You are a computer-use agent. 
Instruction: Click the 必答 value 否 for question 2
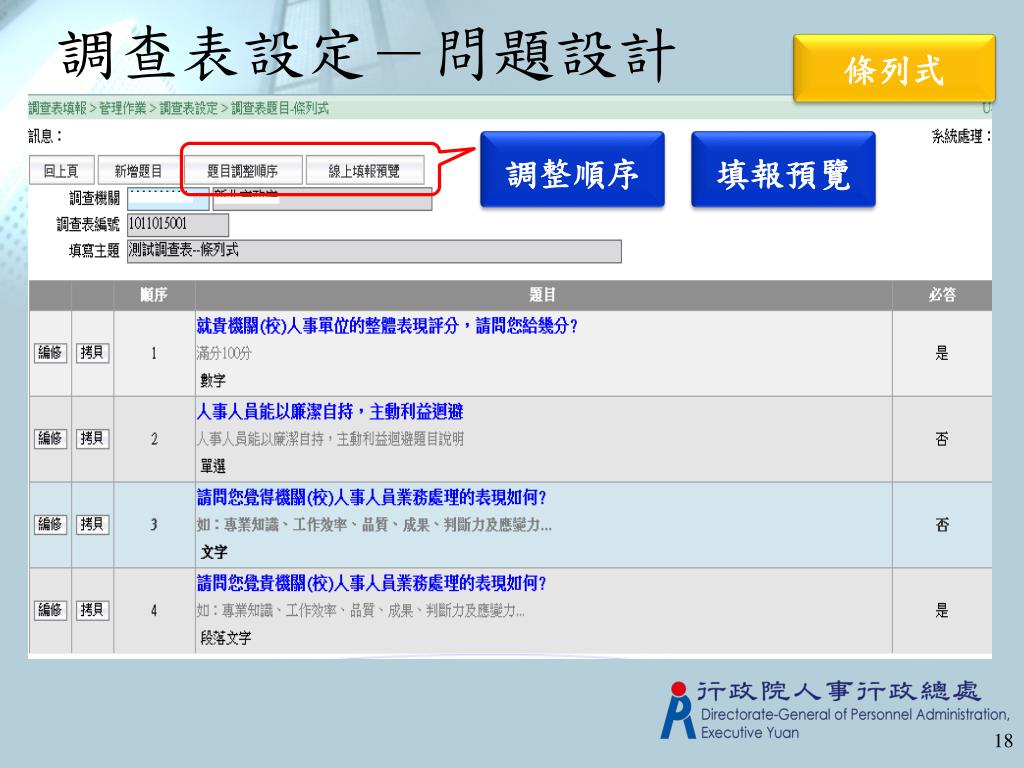coord(942,439)
